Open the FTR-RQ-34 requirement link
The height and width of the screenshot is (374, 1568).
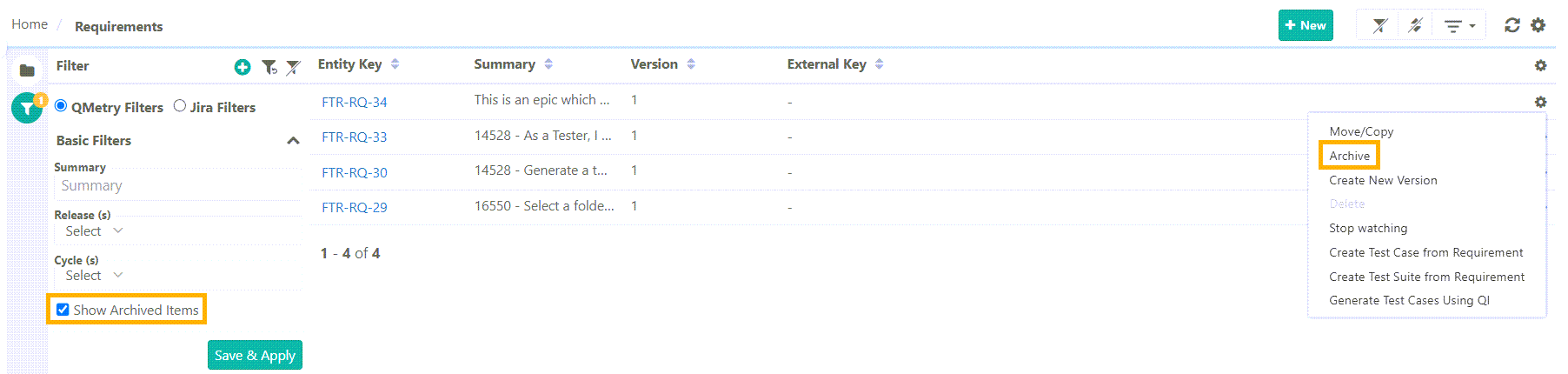tap(355, 102)
